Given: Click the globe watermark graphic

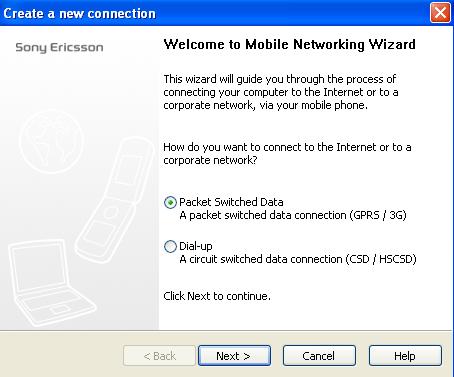Looking at the screenshot, I should (x=51, y=141).
